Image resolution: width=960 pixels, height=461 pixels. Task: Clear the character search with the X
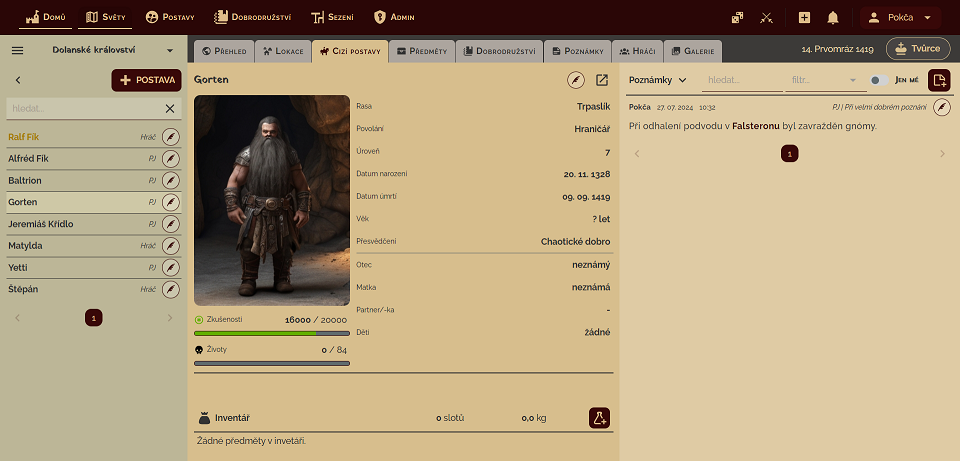[x=170, y=108]
